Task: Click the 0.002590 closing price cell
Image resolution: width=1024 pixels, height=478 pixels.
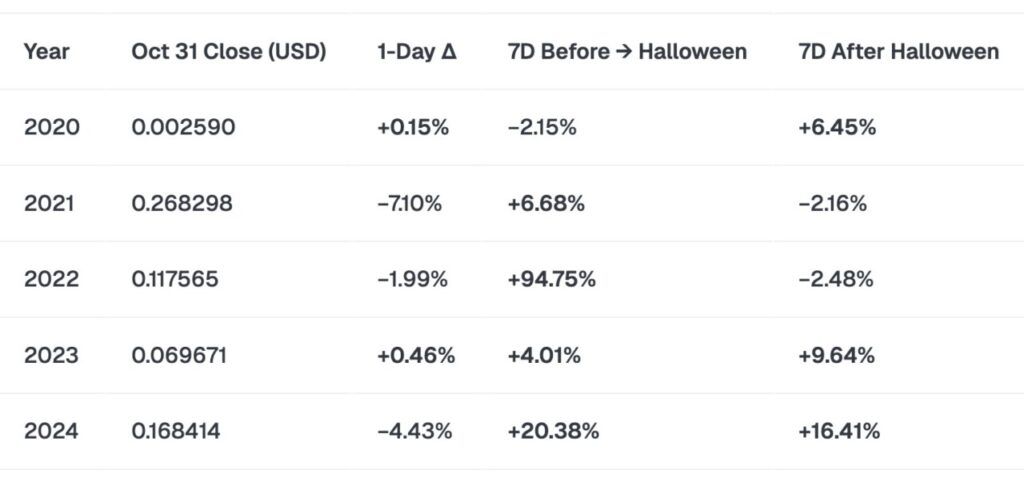Action: (x=183, y=128)
